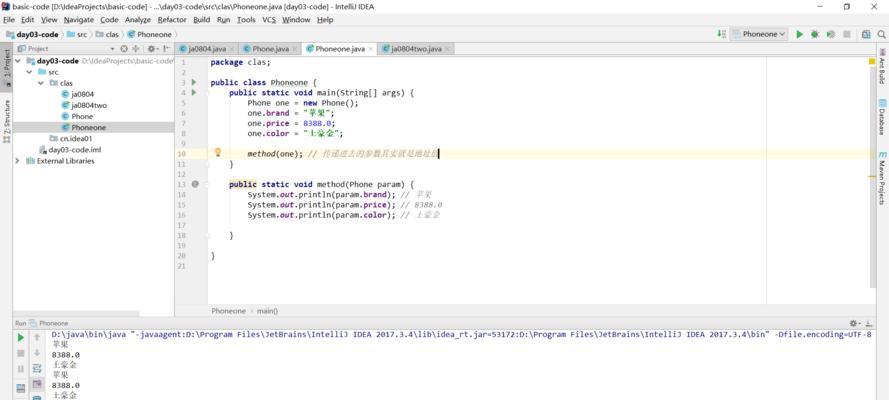Click the yellow lightbulb intention icon
This screenshot has height=400, width=889.
click(x=218, y=152)
